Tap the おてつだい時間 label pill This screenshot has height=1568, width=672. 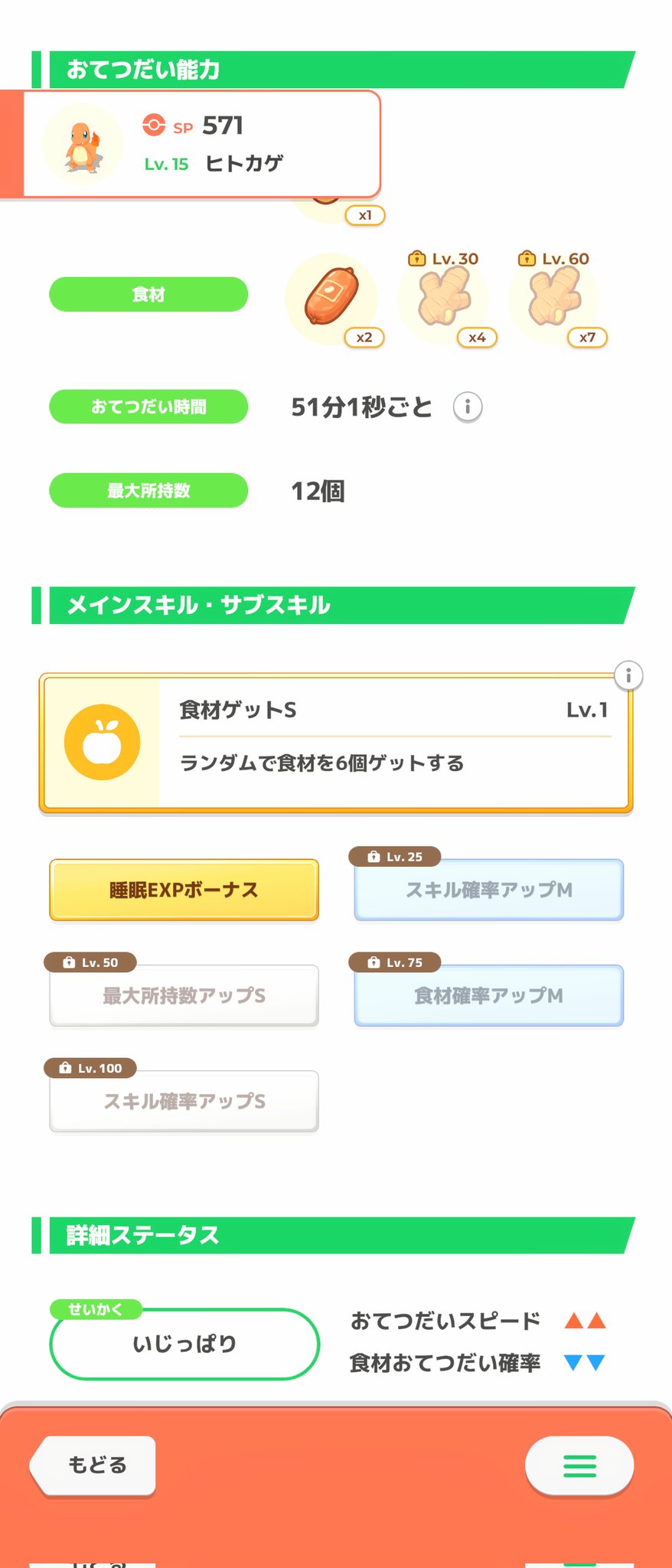[x=148, y=407]
